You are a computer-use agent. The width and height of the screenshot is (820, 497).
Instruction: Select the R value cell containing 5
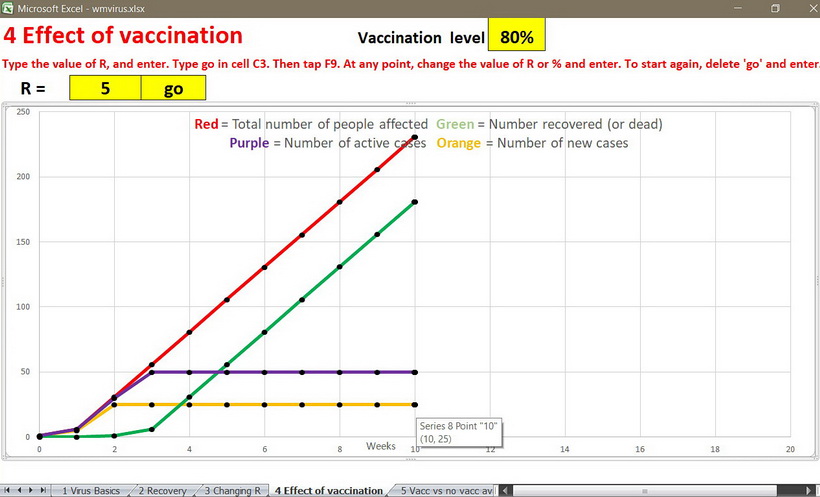click(x=105, y=88)
